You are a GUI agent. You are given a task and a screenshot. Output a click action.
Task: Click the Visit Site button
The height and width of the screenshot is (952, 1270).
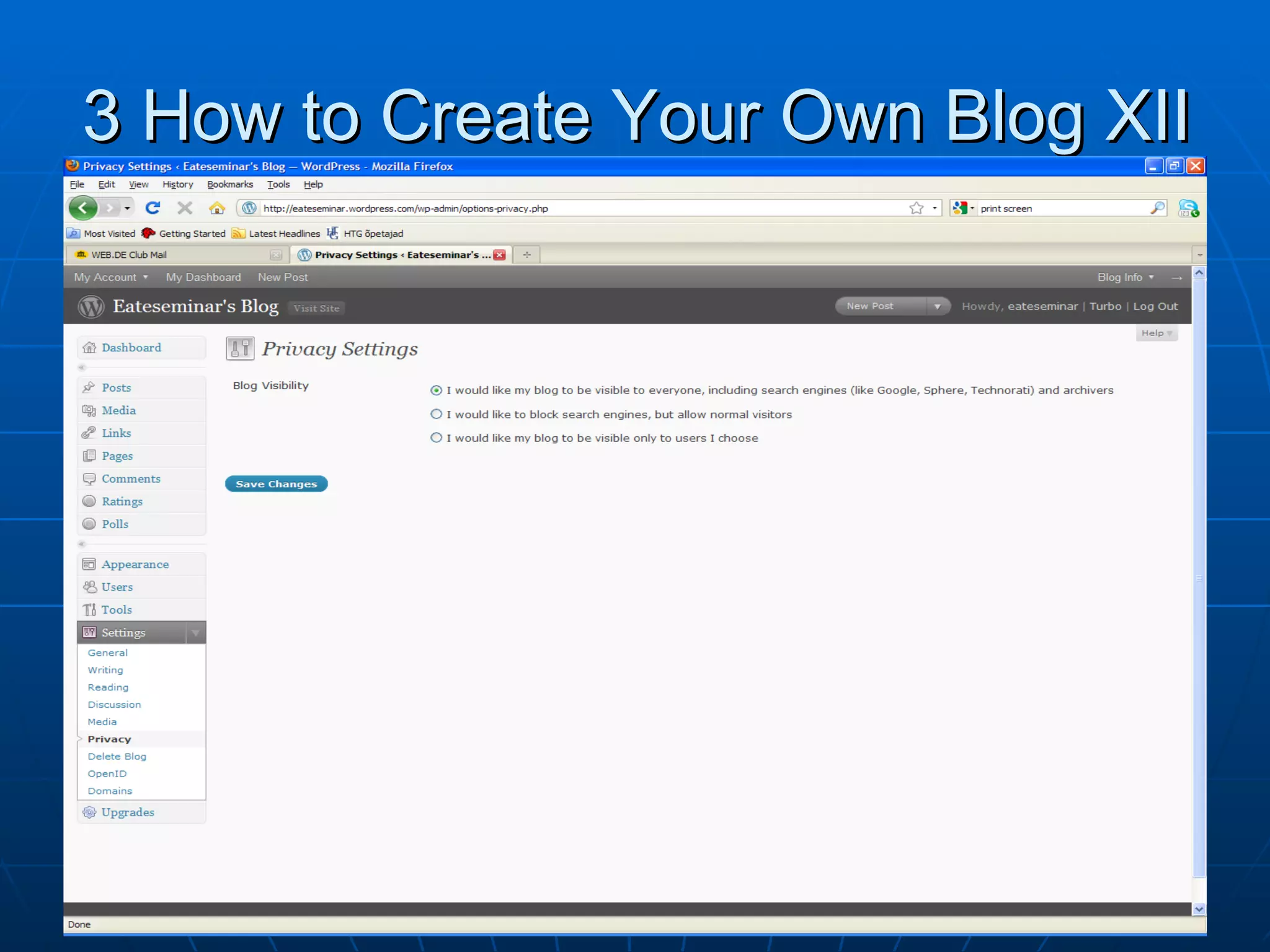[x=316, y=308]
